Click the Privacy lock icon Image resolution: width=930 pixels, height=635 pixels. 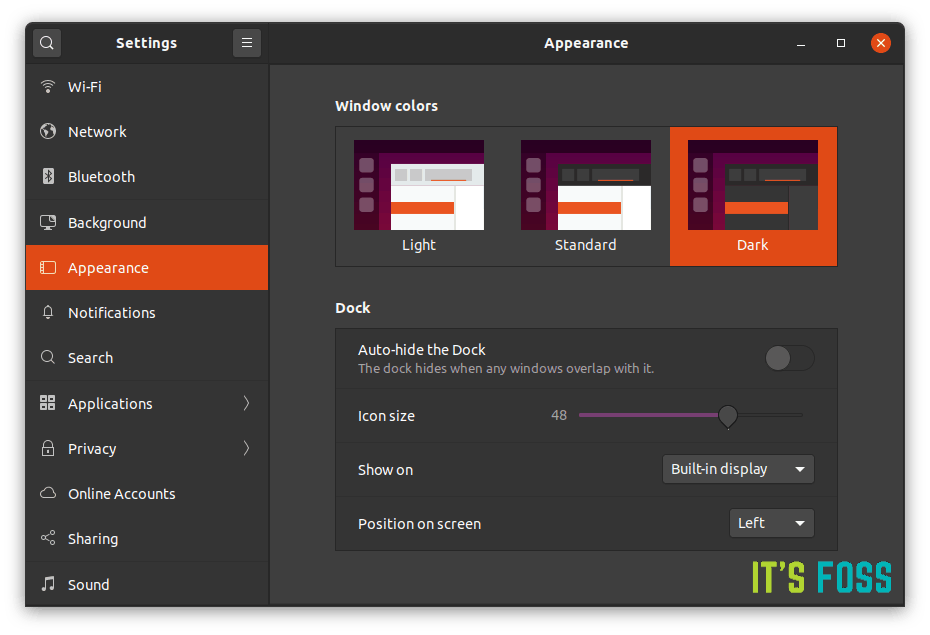pos(47,448)
